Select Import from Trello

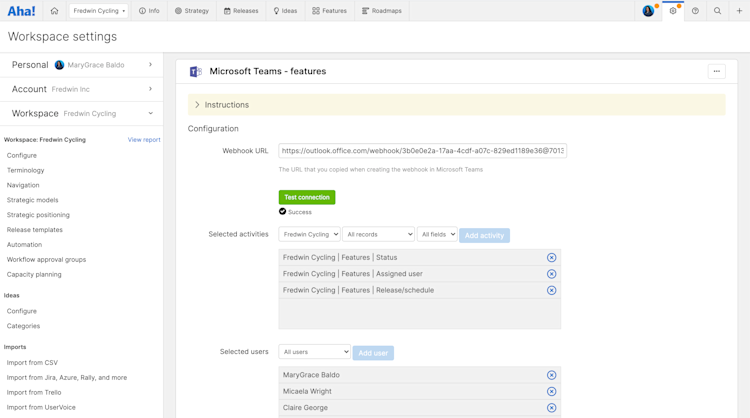34,392
